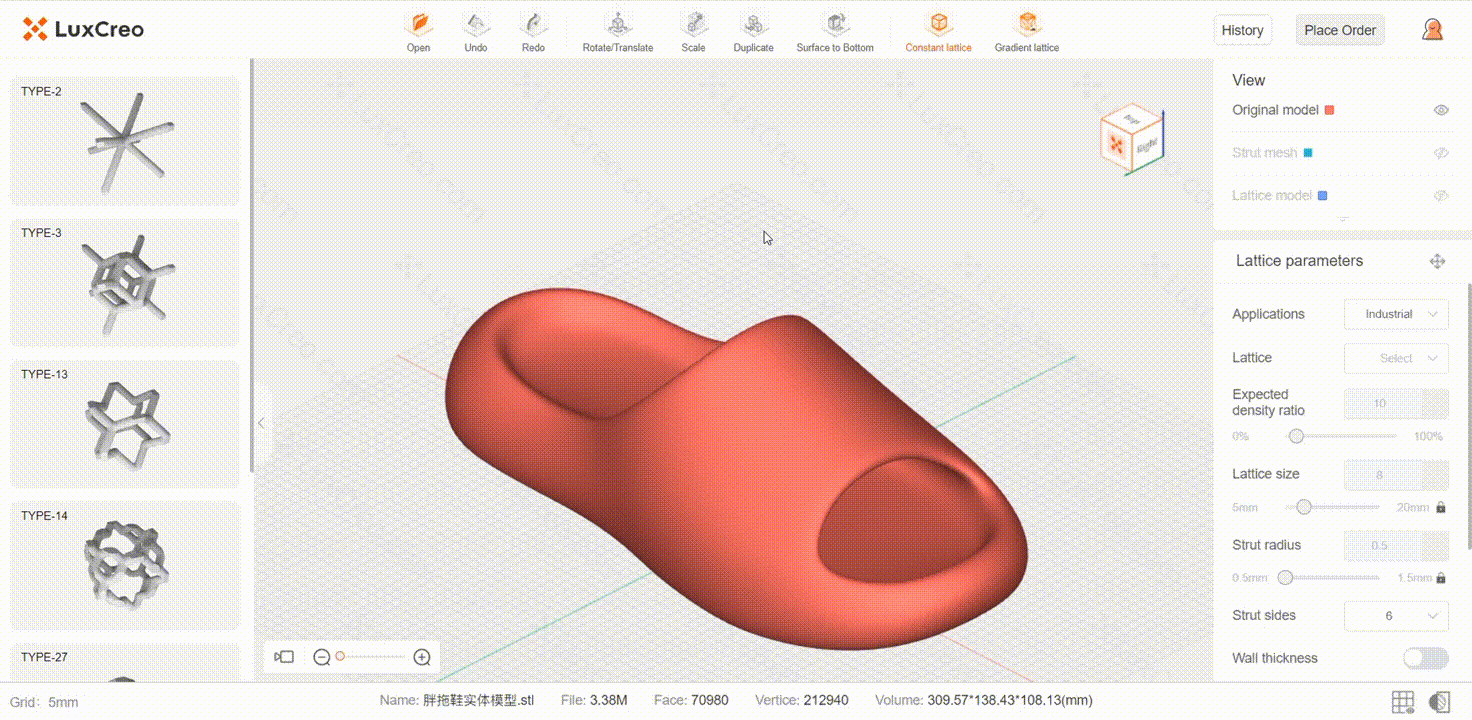1472x720 pixels.
Task: Select the TYPE-14 lattice thumbnail
Action: 125,565
